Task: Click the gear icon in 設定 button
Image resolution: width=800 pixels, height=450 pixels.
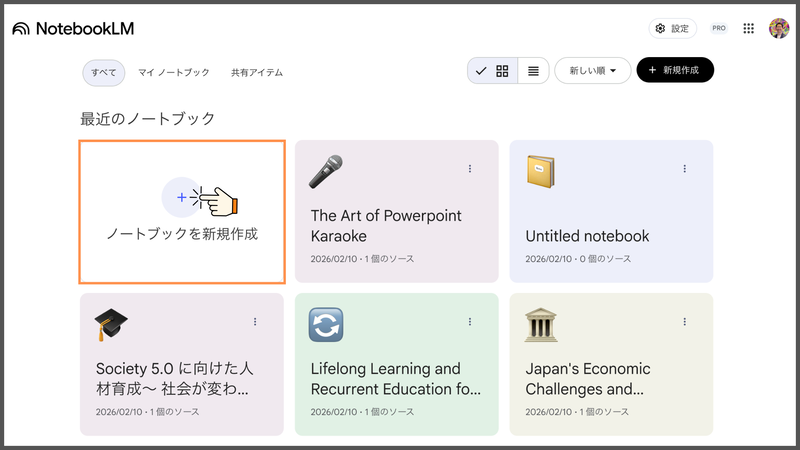Action: (x=660, y=29)
